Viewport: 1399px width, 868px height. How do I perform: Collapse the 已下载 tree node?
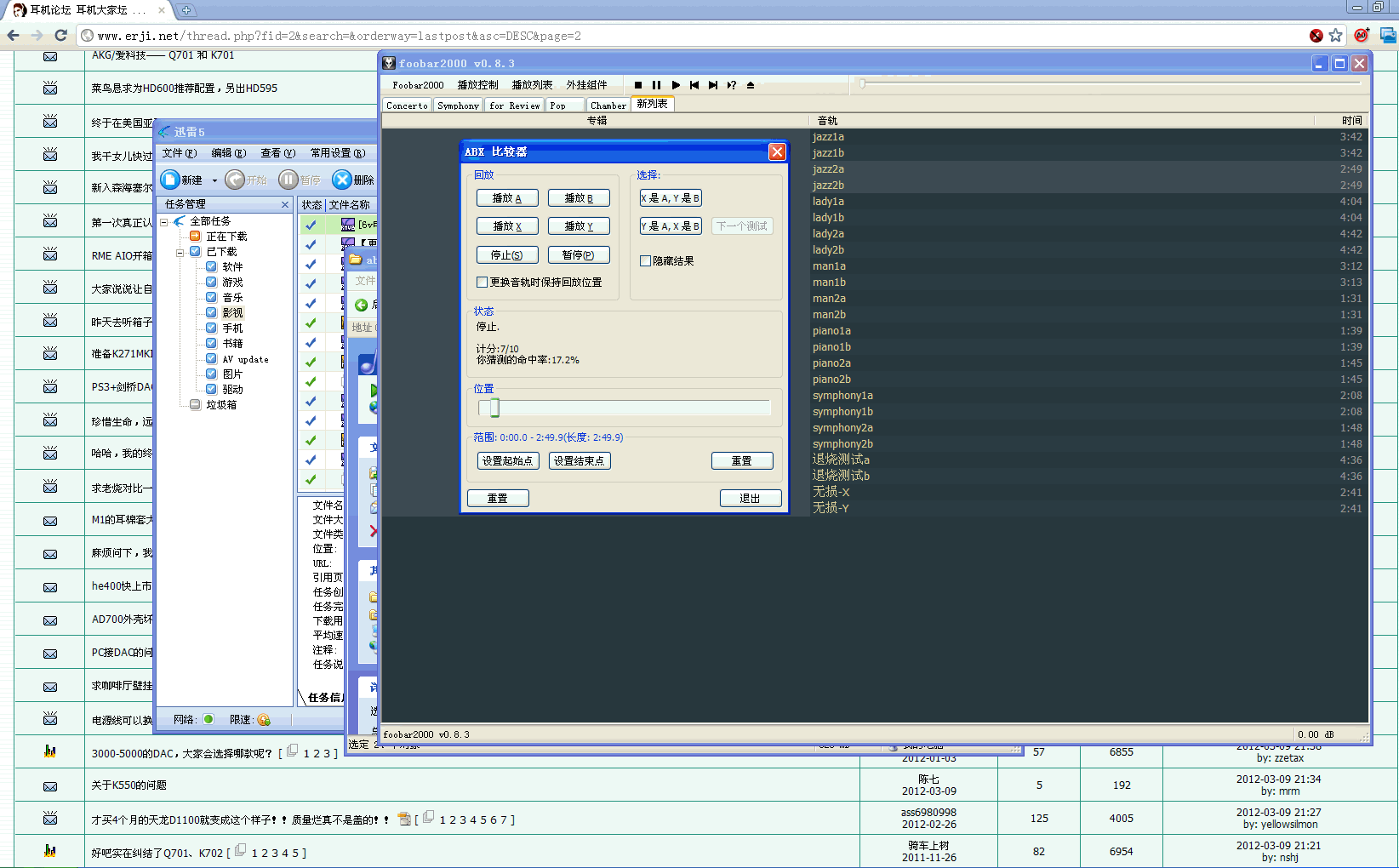coord(180,252)
